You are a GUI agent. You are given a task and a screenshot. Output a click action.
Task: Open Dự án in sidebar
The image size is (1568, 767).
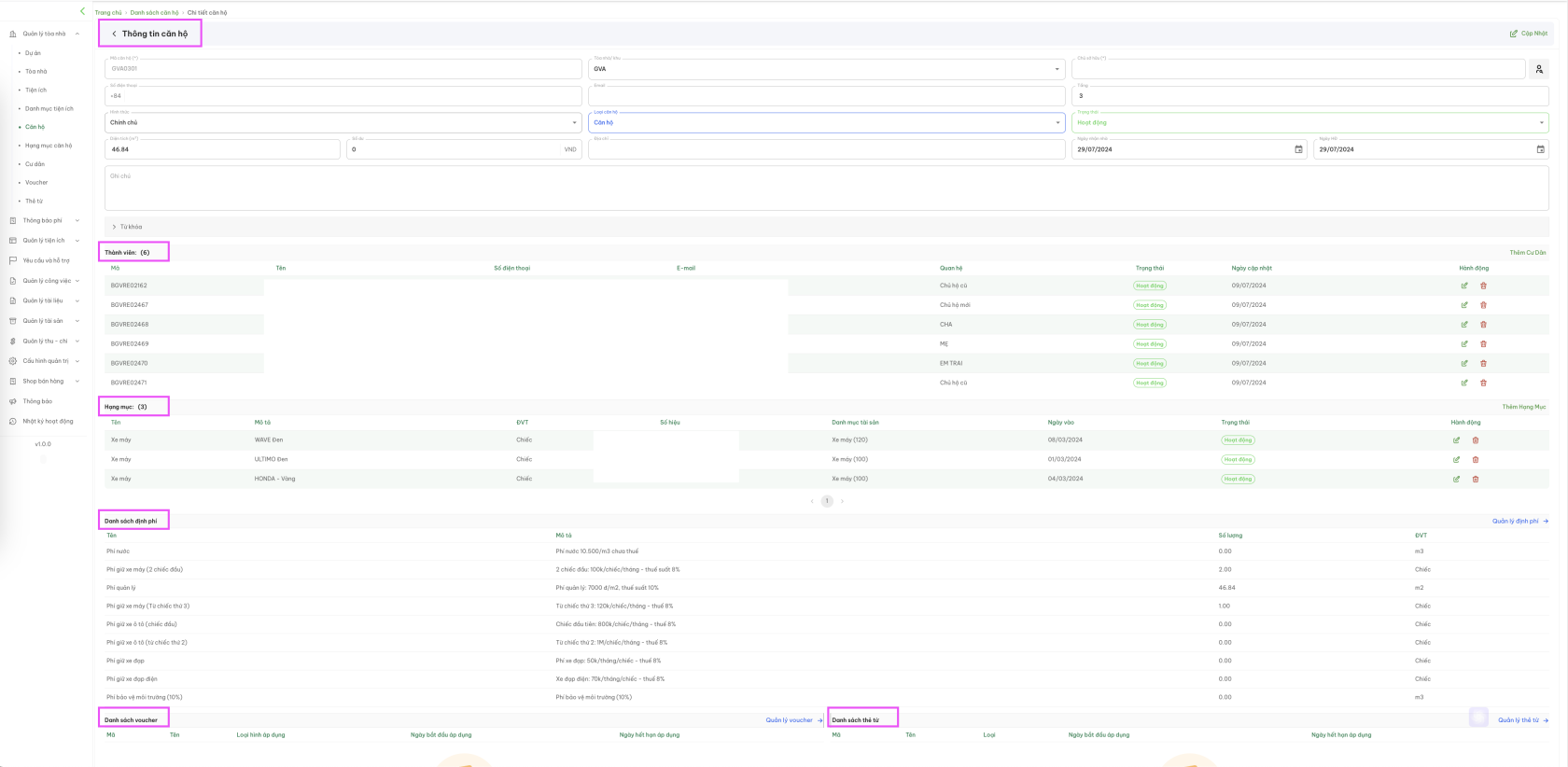(x=33, y=53)
